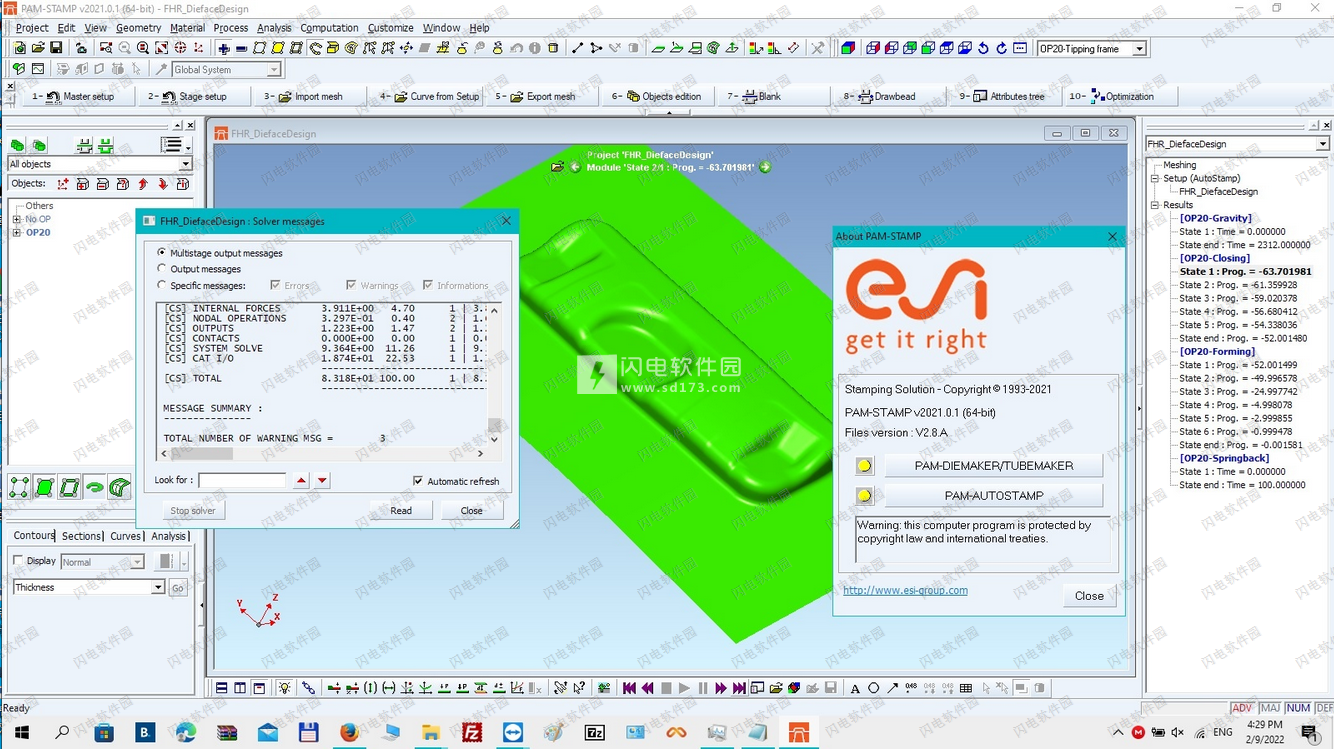1334x749 pixels.
Task: Select Multistage output messages radio button
Action: tap(162, 253)
